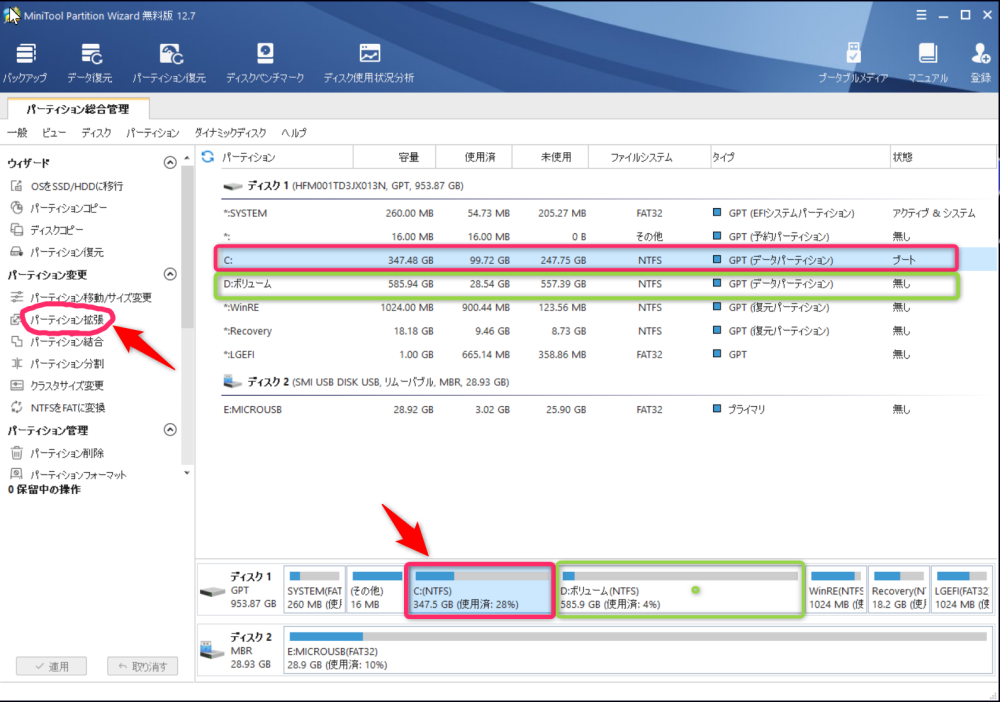Select (その他) 16 MB block in disk map
The width and height of the screenshot is (1000, 702).
376,590
